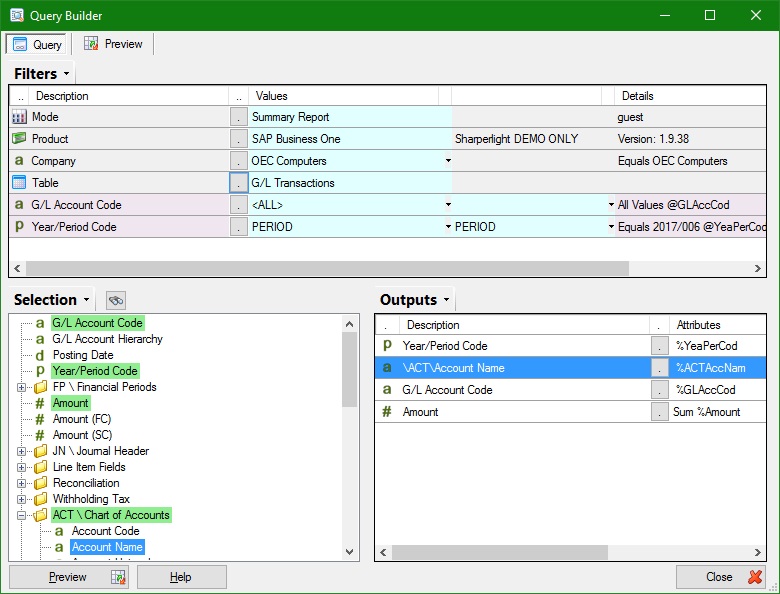Click the Product row icon in Filters
Screen dimensions: 780x594
click(18, 139)
